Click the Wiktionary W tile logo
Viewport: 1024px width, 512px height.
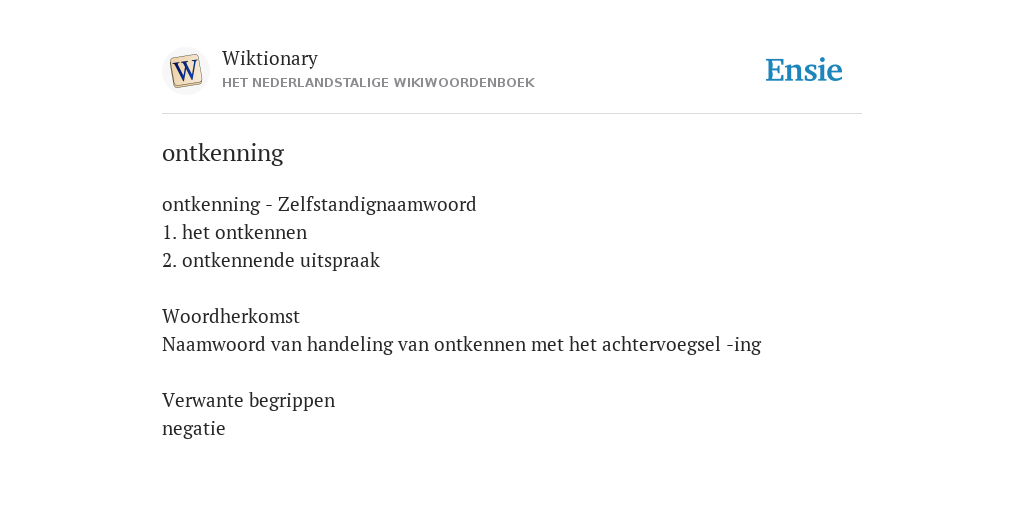pyautogui.click(x=185, y=71)
